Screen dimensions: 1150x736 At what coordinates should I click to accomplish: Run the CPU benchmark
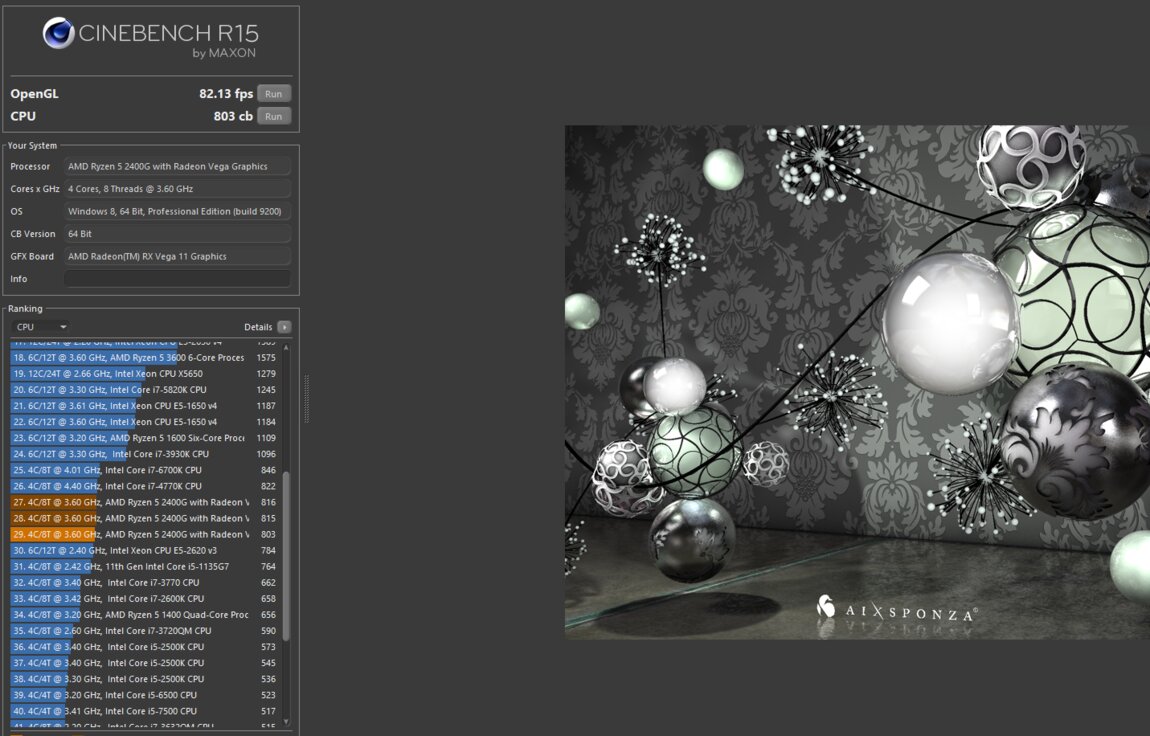pos(273,117)
